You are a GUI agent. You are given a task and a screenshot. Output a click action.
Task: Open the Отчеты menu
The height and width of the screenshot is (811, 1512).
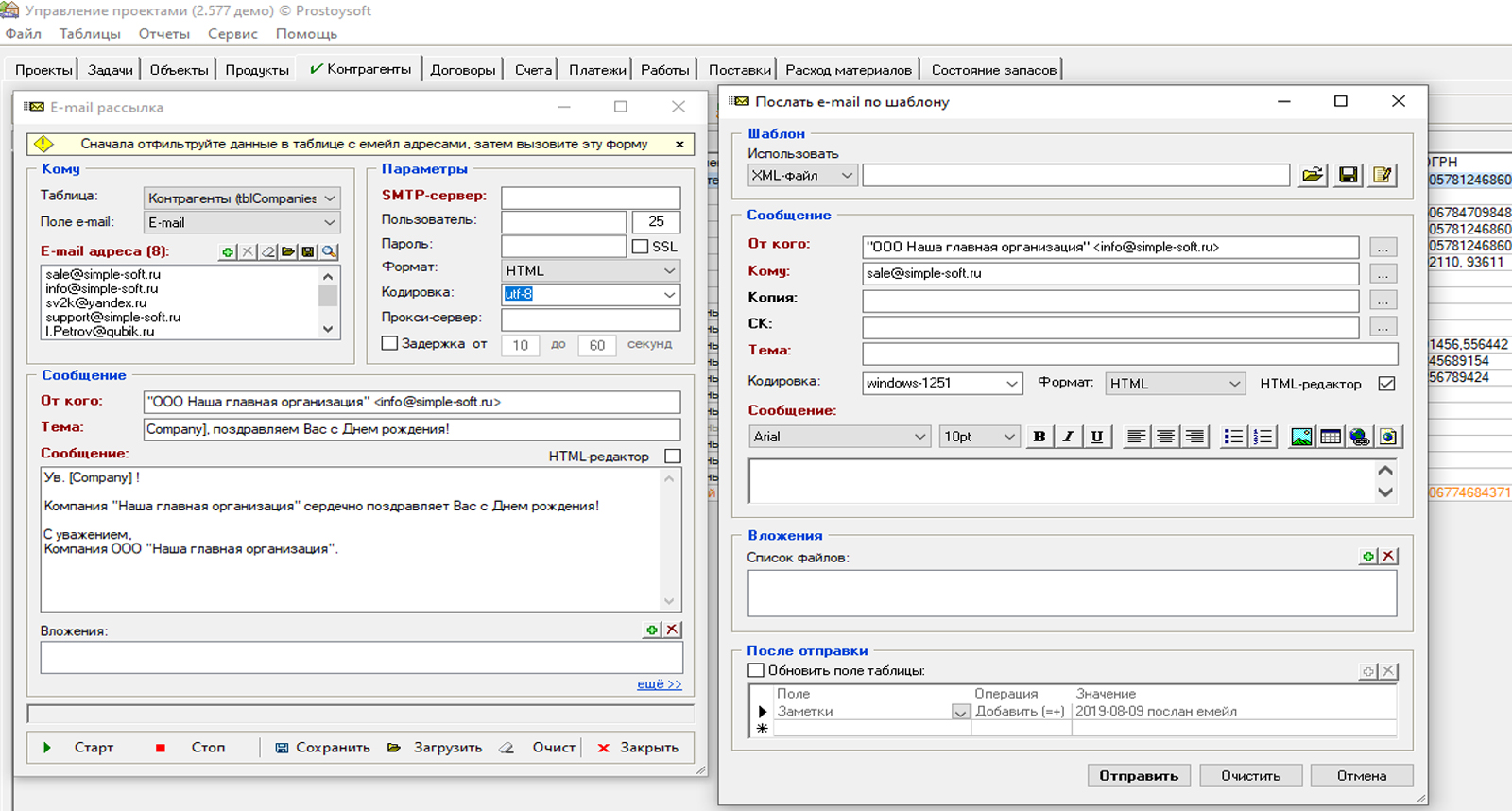(164, 34)
